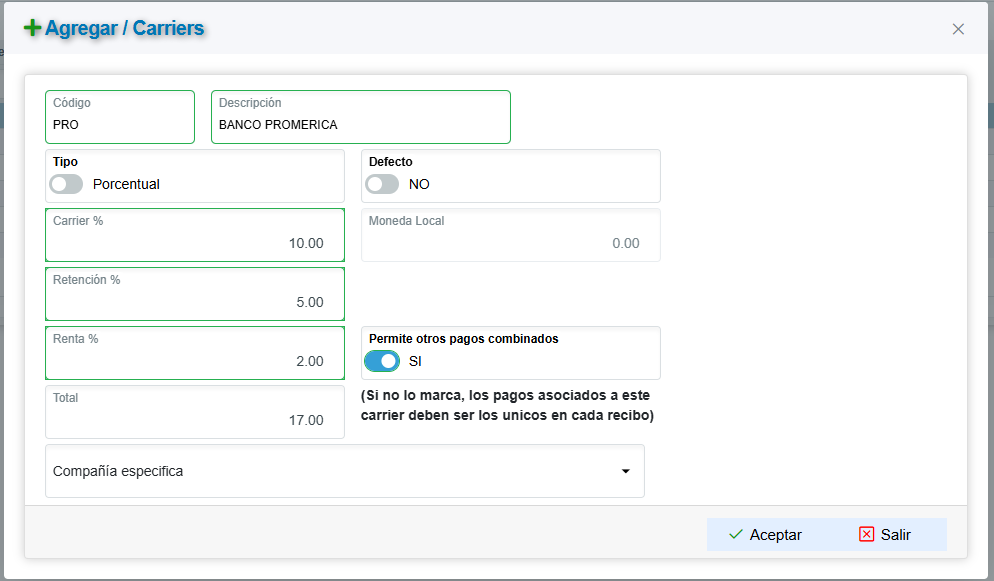This screenshot has width=994, height=581.
Task: Click the Porcentual label
Action: click(x=126, y=184)
